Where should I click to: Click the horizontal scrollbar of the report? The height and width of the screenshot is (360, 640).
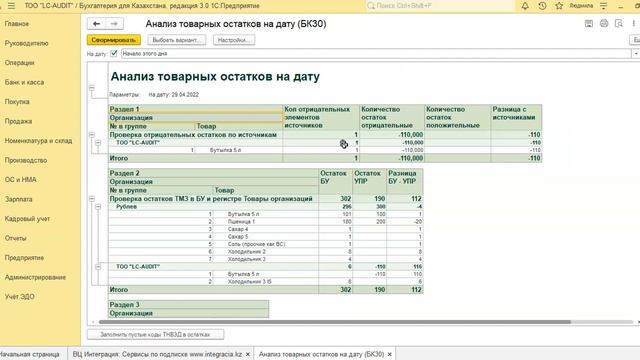[335, 322]
